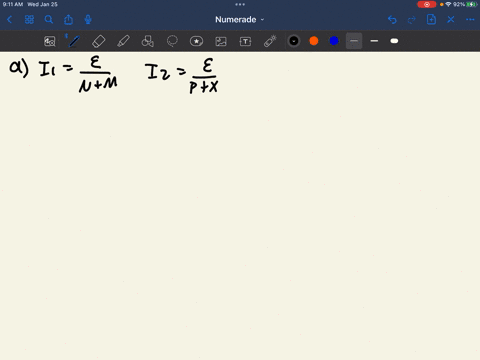Add a new page
The width and height of the screenshot is (480, 360).
click(x=431, y=19)
